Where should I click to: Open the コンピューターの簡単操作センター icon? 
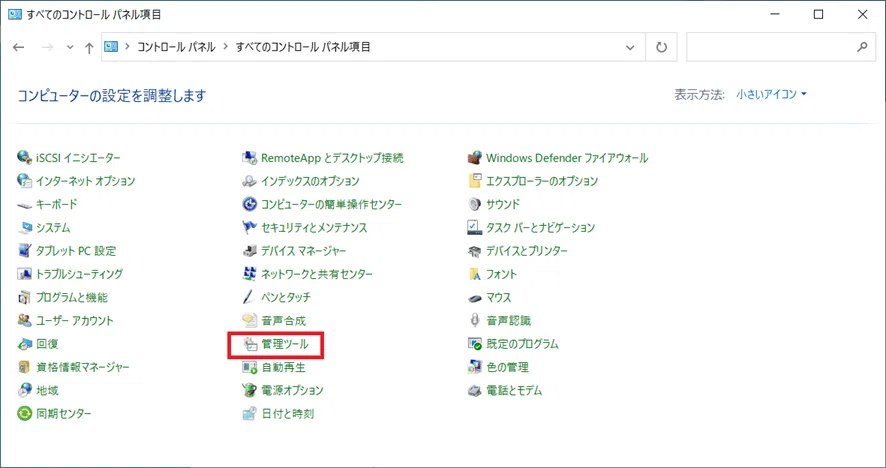(249, 205)
